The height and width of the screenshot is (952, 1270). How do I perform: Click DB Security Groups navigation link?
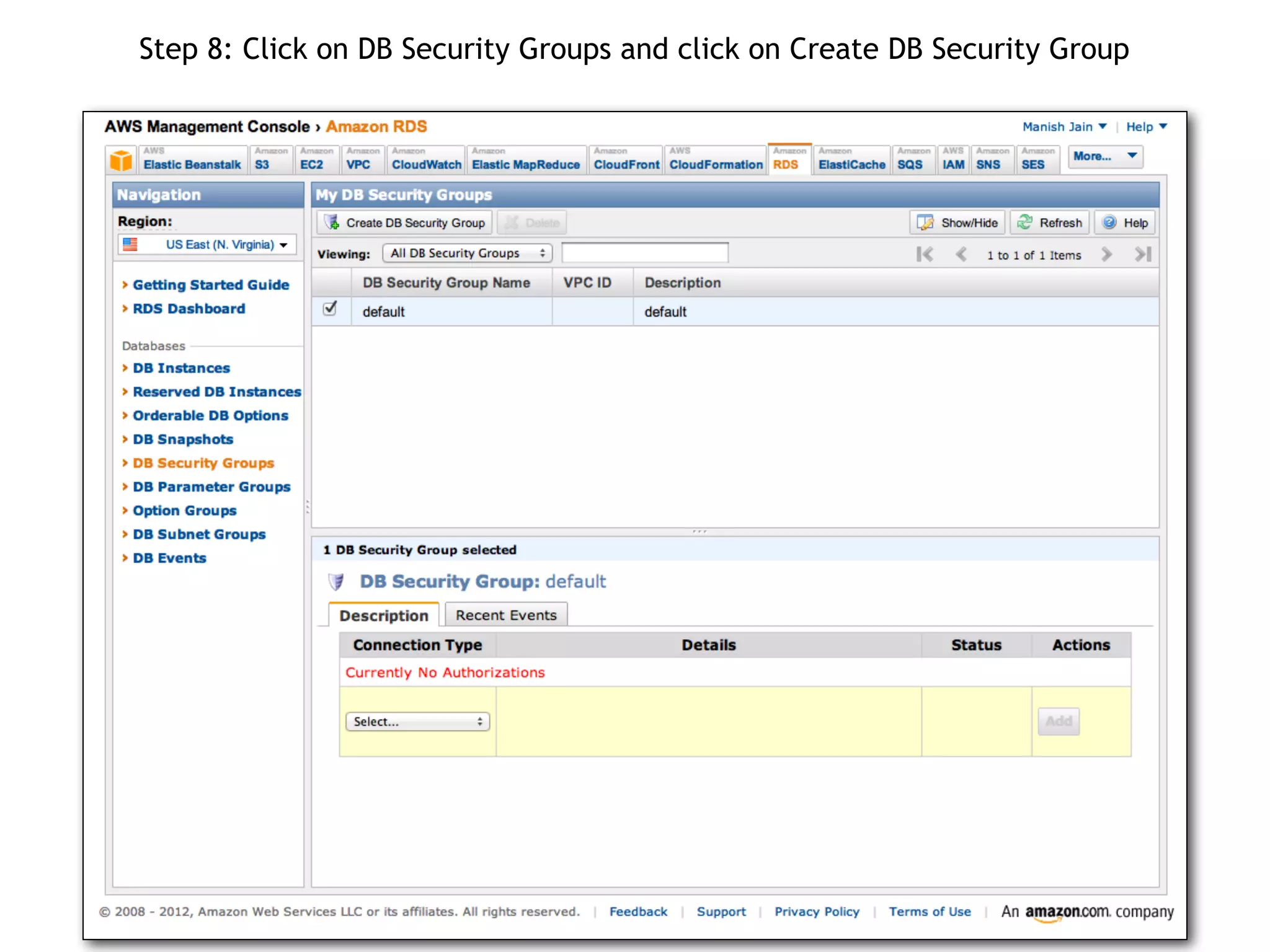[x=203, y=462]
